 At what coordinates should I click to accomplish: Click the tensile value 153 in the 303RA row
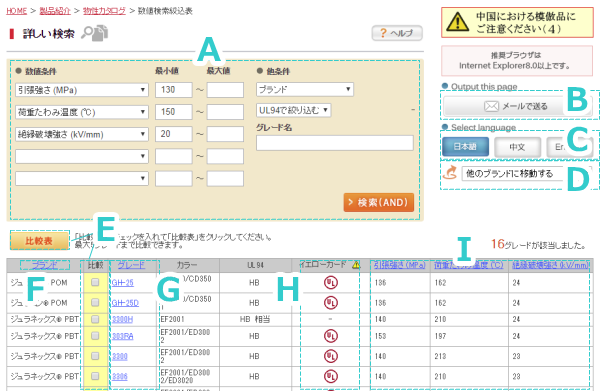[380, 336]
